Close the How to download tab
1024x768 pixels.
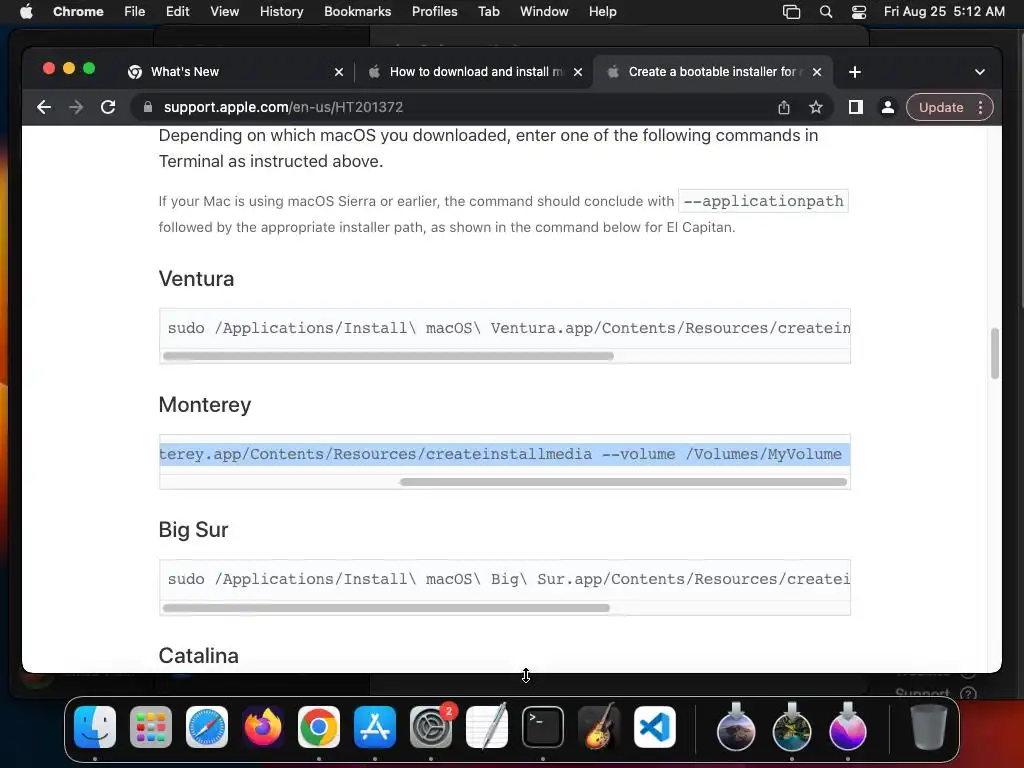(x=578, y=72)
